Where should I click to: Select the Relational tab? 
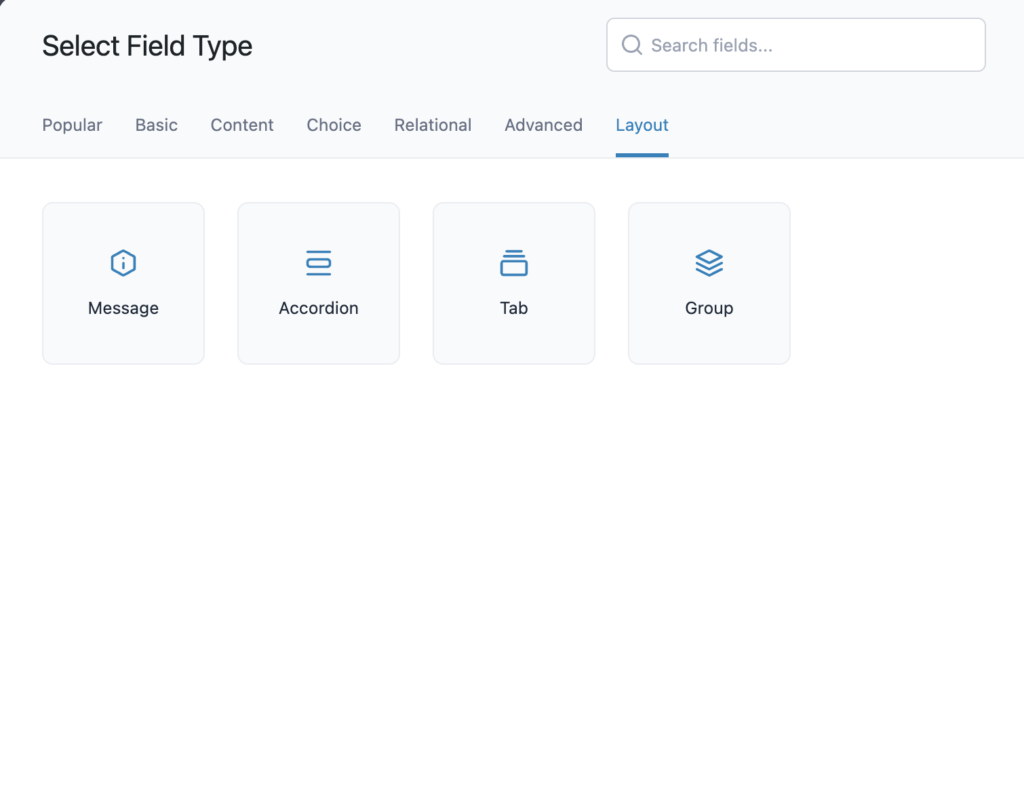(432, 125)
